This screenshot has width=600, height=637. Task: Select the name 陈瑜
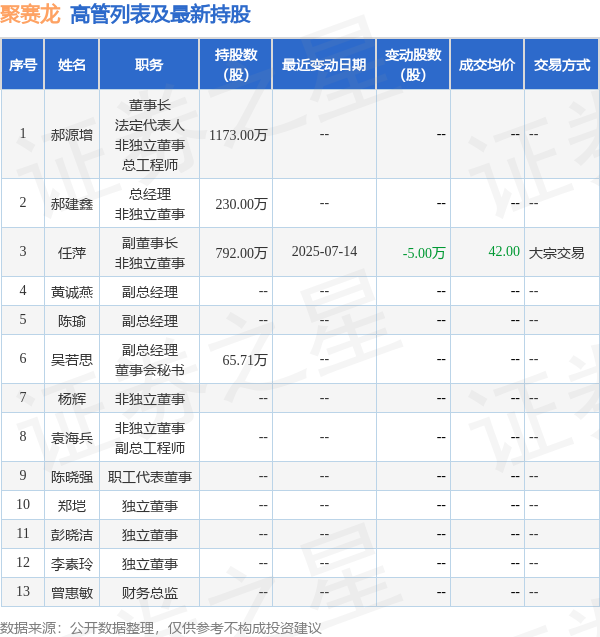coord(72,321)
